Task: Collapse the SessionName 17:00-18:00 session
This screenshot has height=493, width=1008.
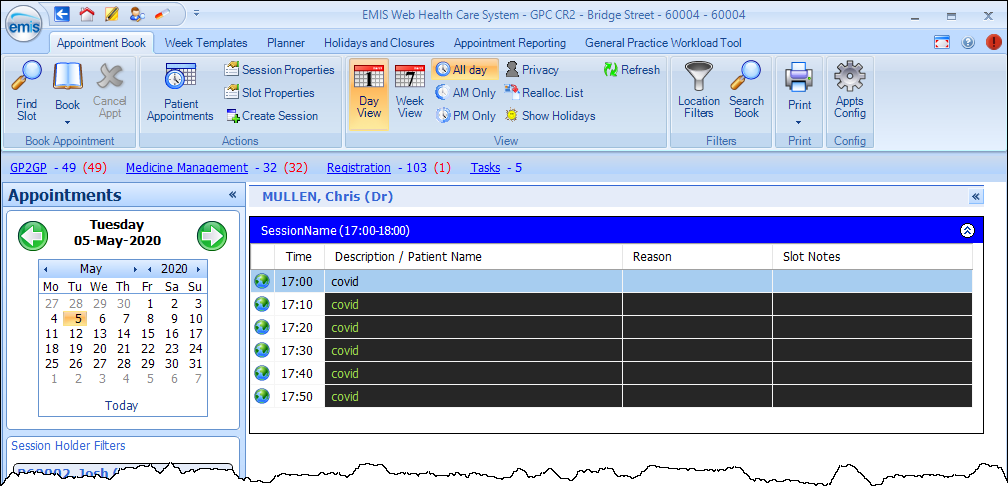Action: click(x=966, y=230)
